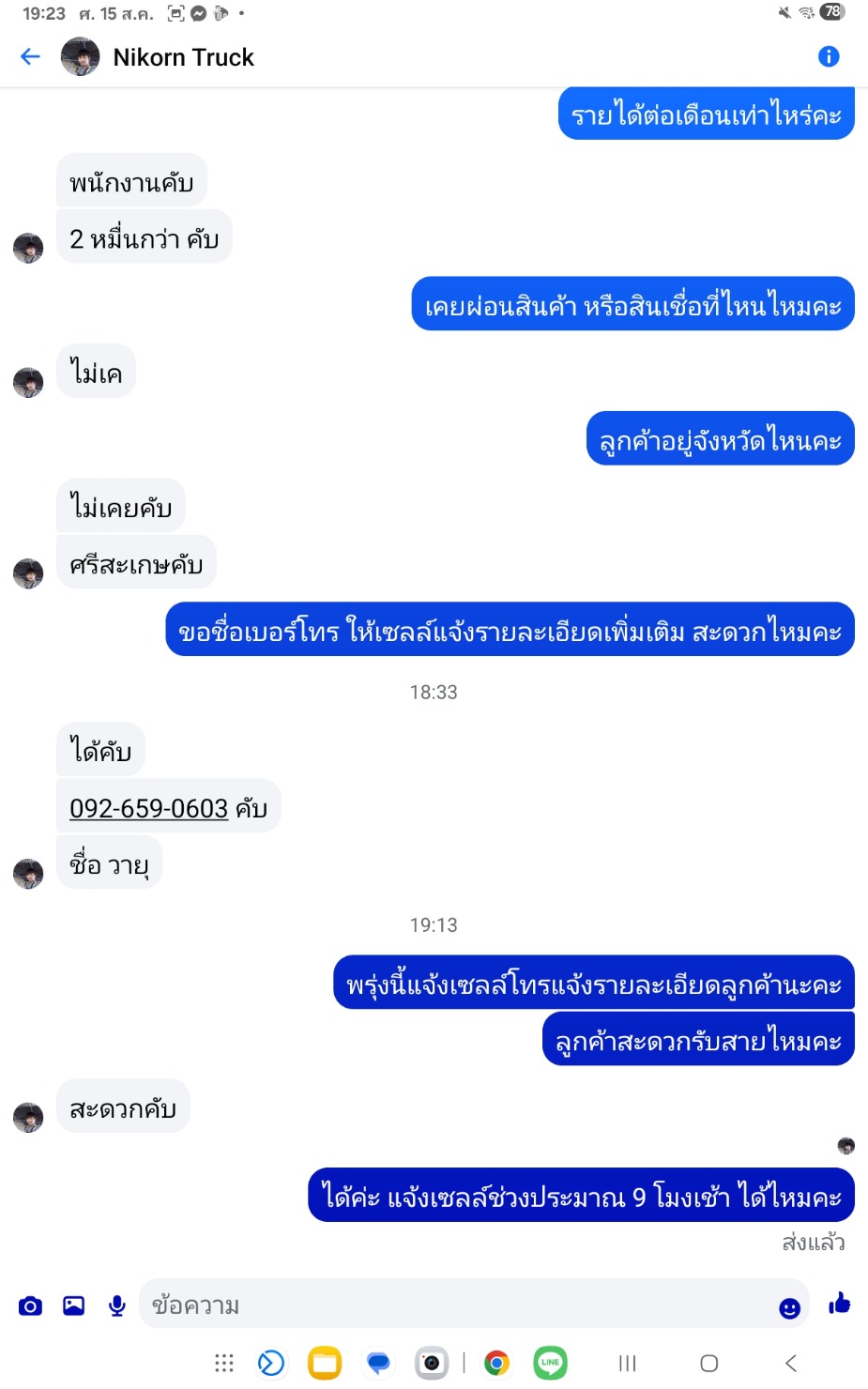Send a thumbs-up like
Viewport: 868px width, 1389px height.
tap(839, 1303)
